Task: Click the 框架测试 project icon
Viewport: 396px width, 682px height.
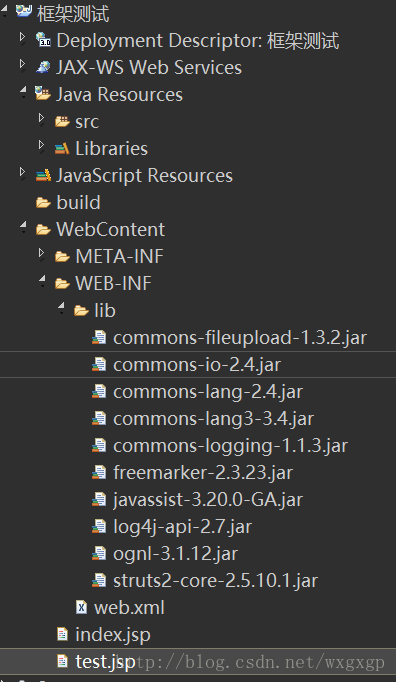Action: [23, 11]
